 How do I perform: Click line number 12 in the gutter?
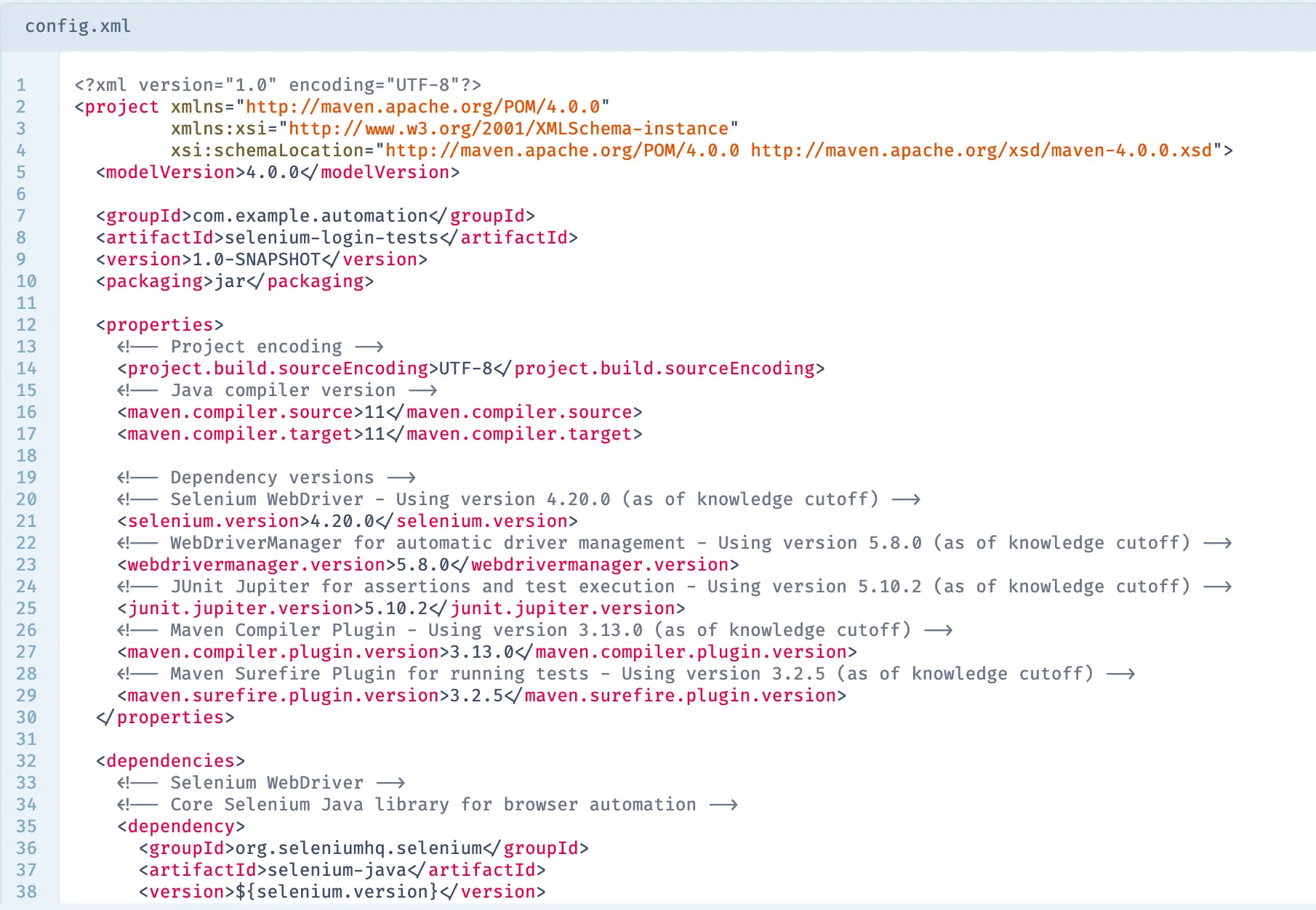[26, 325]
